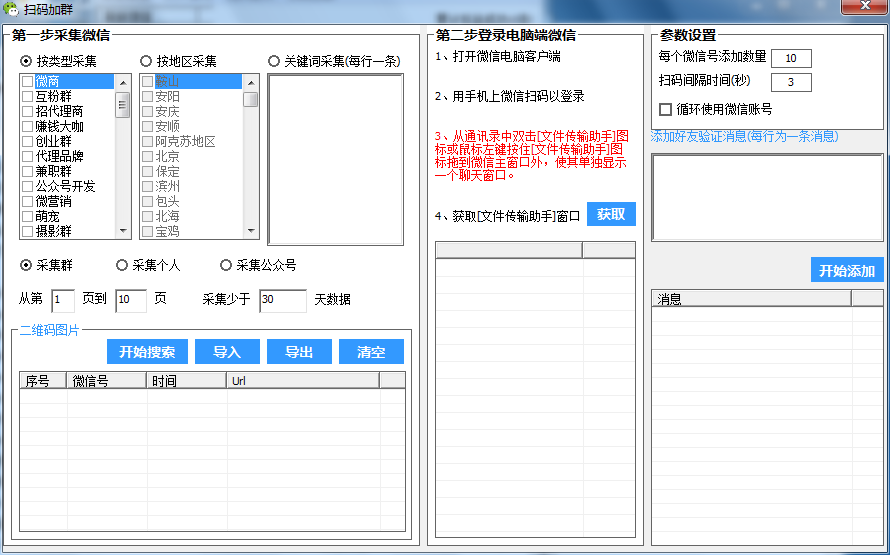Click the 扫码间隔时间 input field
The width and height of the screenshot is (890, 555).
(x=791, y=82)
